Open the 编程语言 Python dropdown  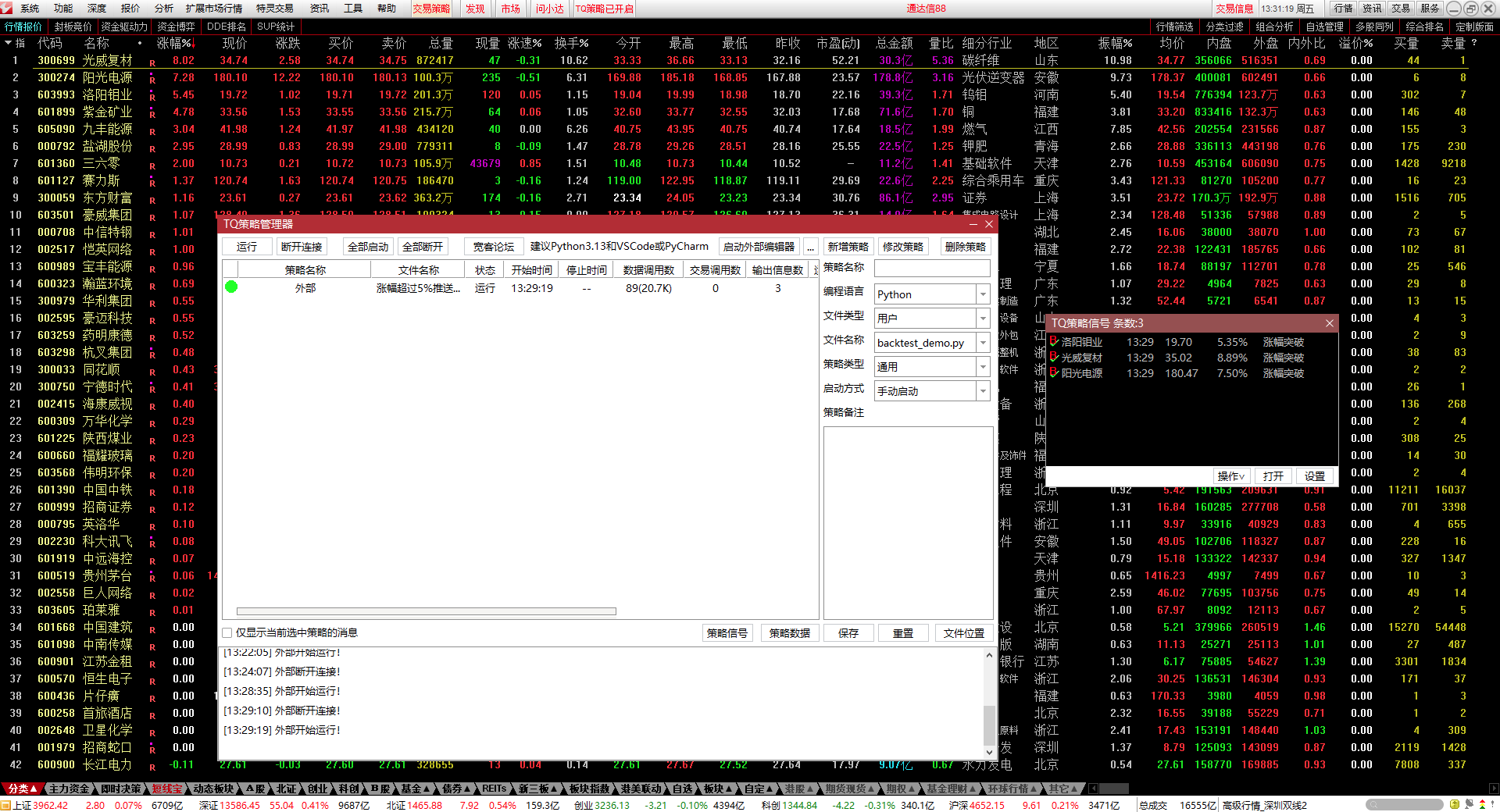pyautogui.click(x=983, y=294)
